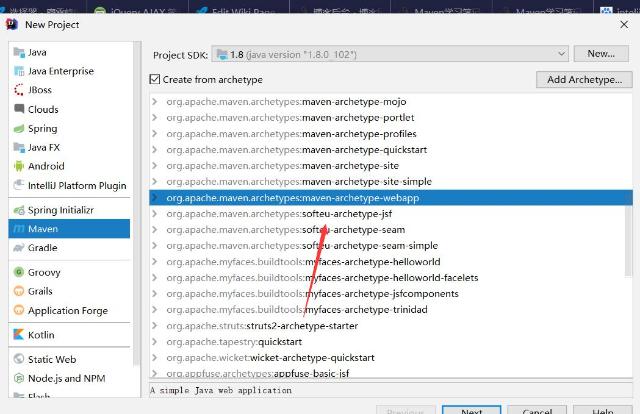Select the Gradle project icon
The height and width of the screenshot is (414, 640).
click(19, 247)
